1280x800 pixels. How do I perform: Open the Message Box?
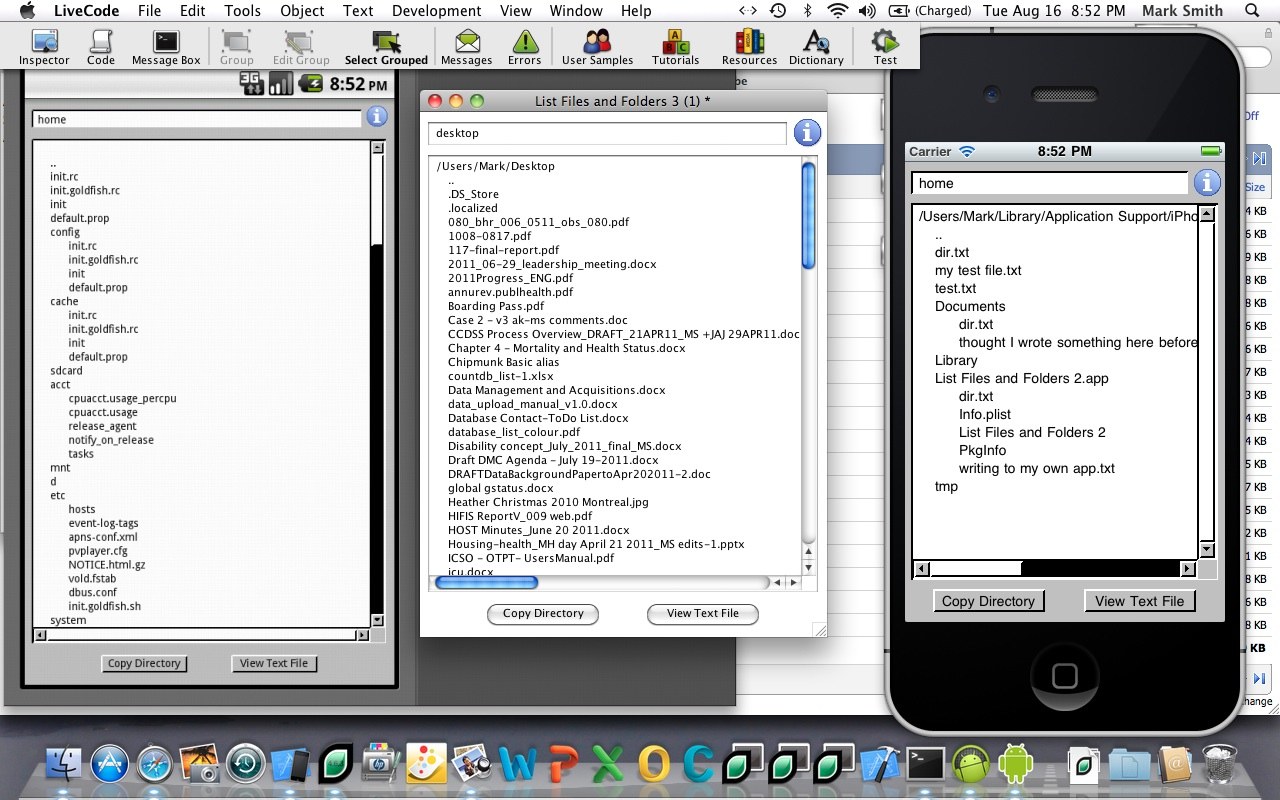(x=166, y=46)
